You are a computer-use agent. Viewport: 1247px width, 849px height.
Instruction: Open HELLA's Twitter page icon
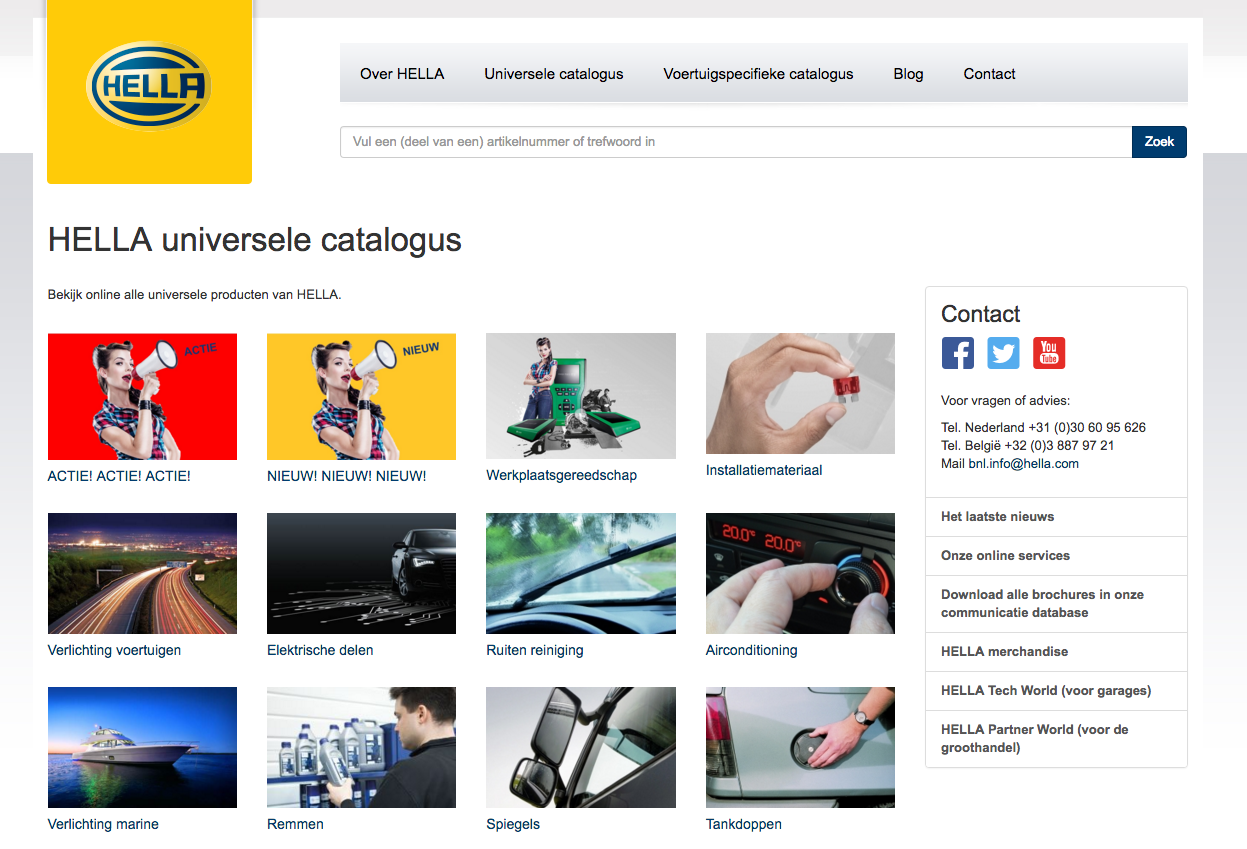pyautogui.click(x=1003, y=353)
